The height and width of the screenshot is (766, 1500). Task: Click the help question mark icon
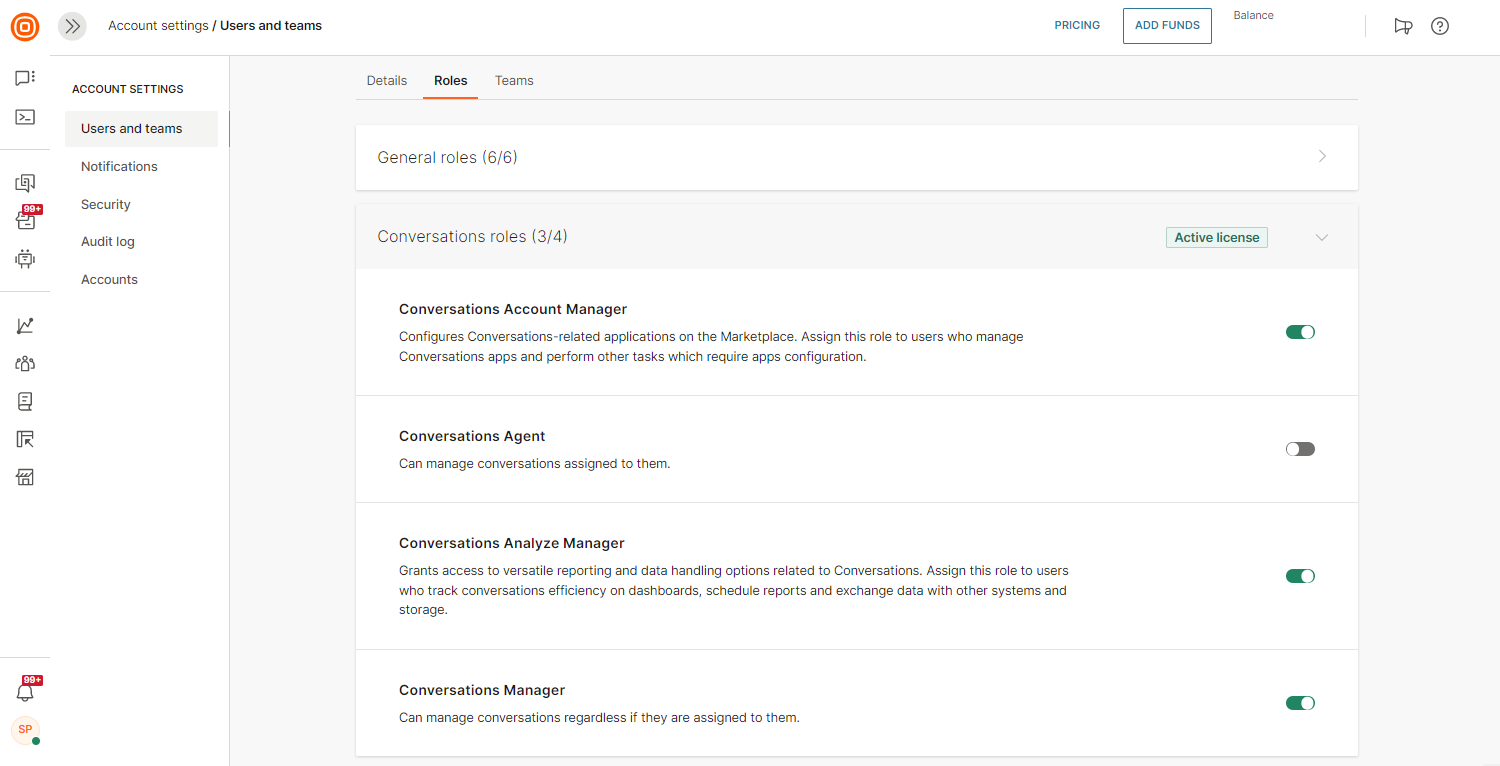(1439, 27)
